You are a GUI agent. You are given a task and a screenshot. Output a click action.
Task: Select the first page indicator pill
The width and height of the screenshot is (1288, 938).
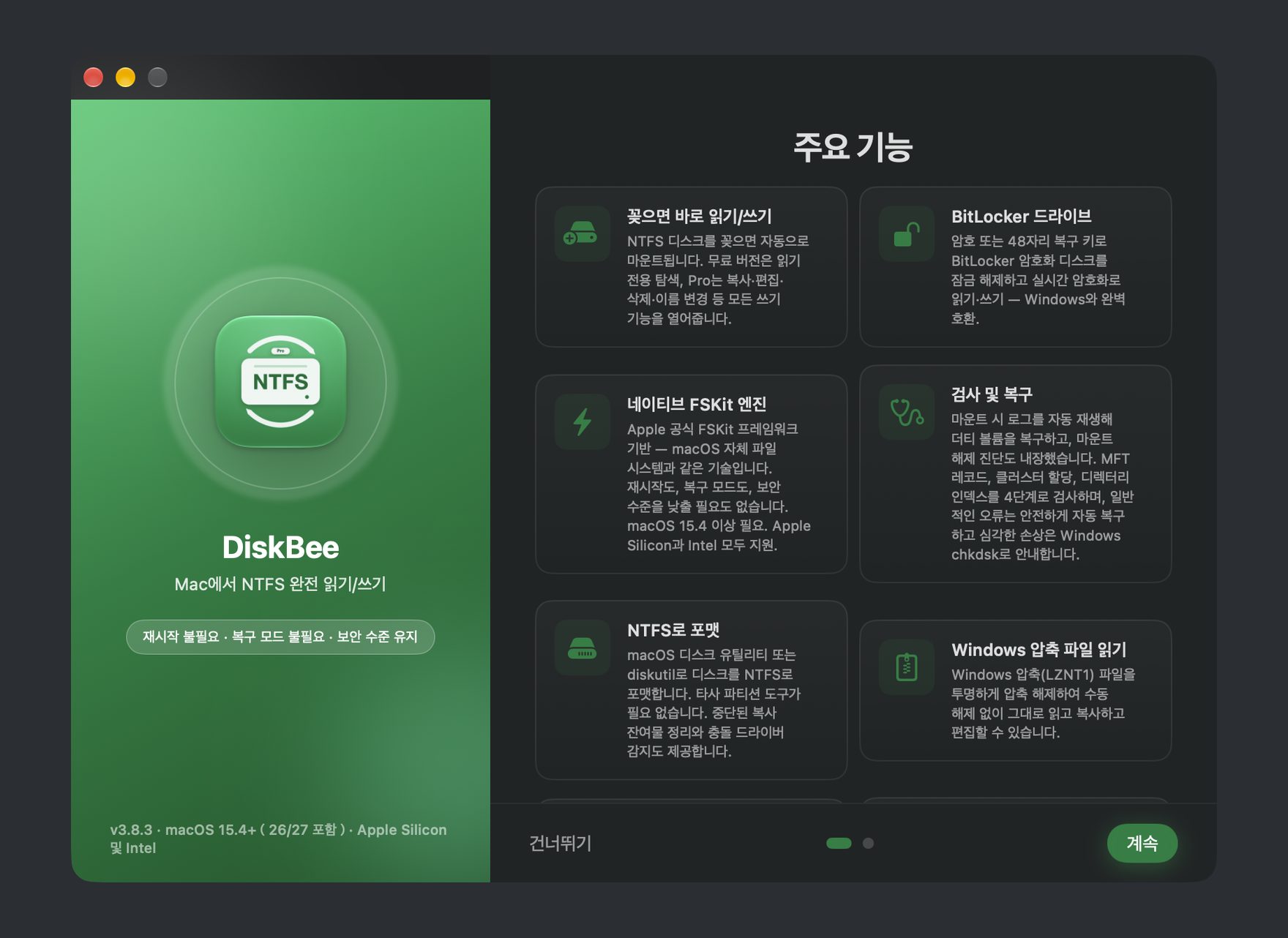[x=839, y=843]
